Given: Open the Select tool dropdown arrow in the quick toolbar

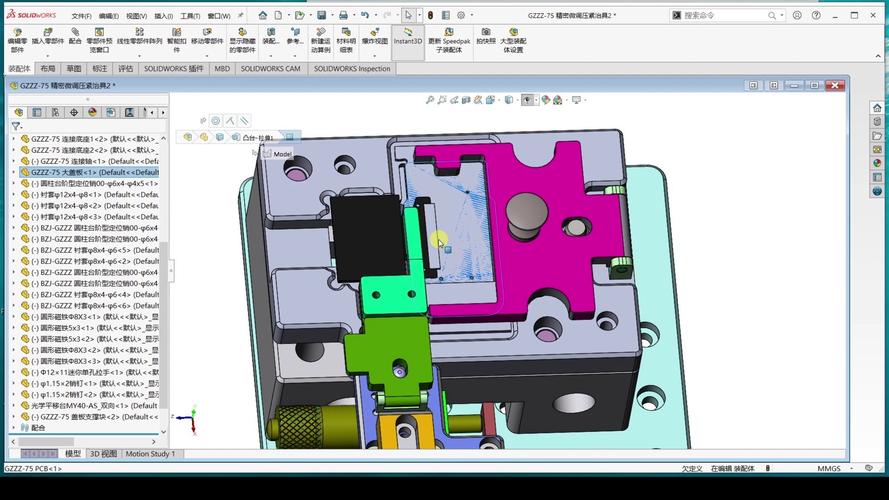Looking at the screenshot, I should coord(419,15).
